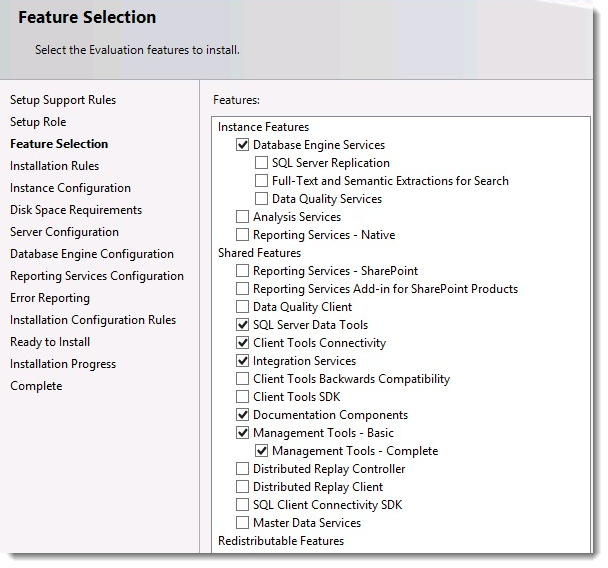The width and height of the screenshot is (608, 568).
Task: Select the Redistributable Features heading
Action: click(x=281, y=541)
